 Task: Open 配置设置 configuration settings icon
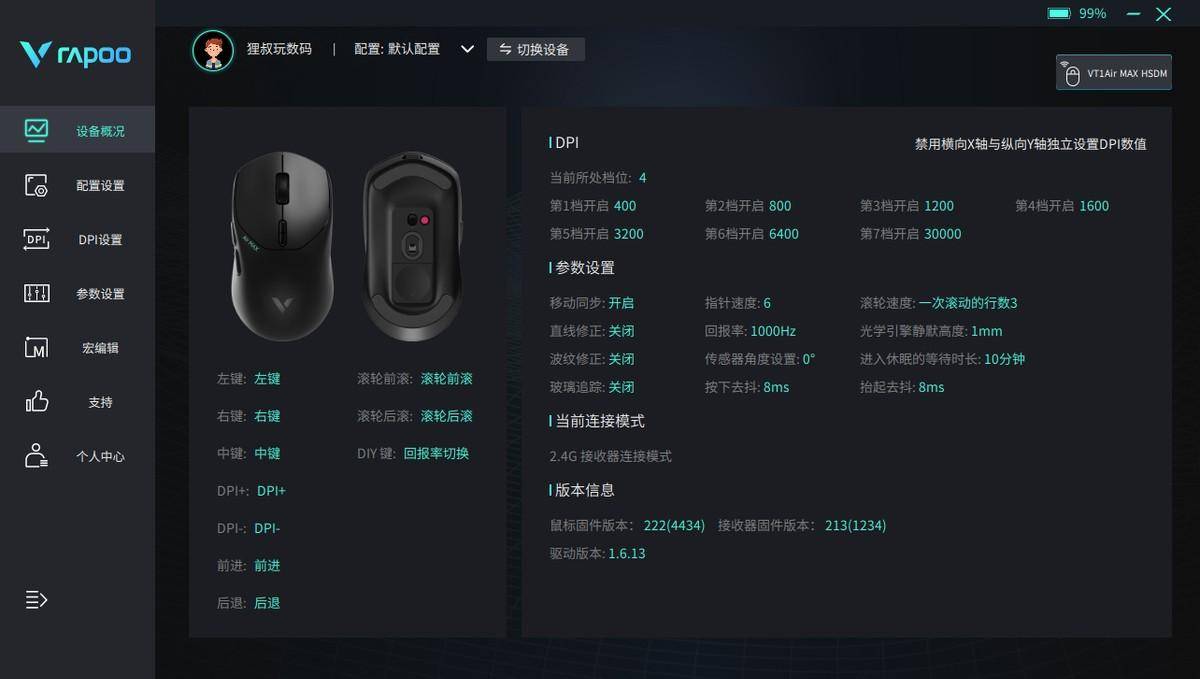(37, 185)
